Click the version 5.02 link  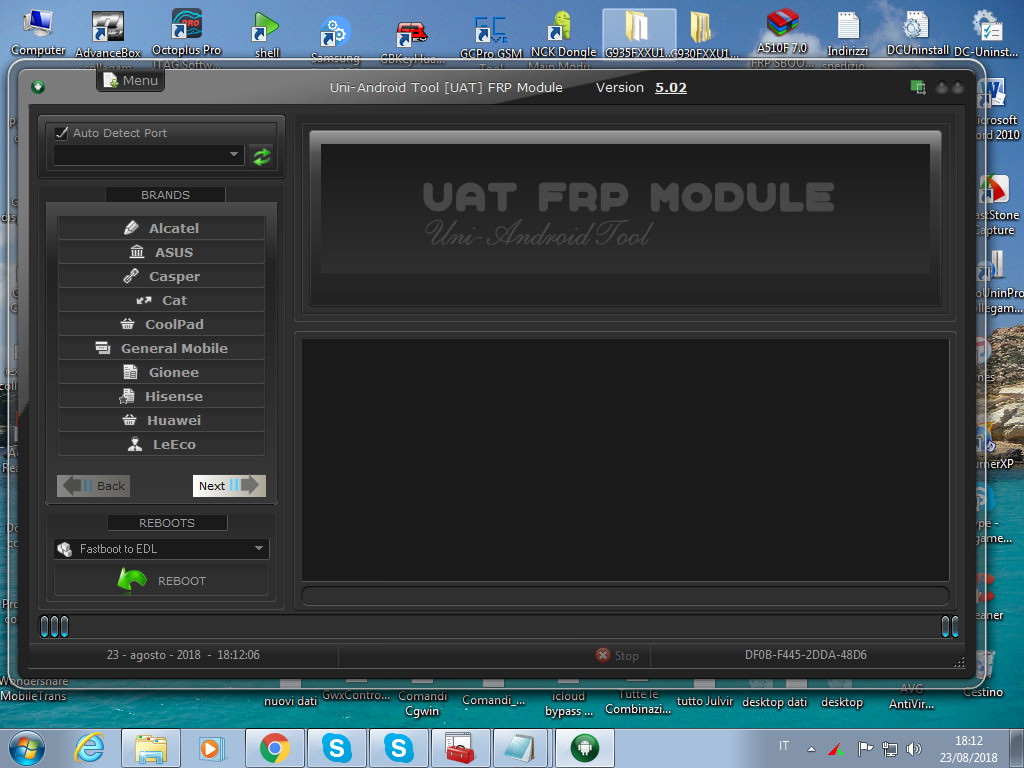point(671,88)
